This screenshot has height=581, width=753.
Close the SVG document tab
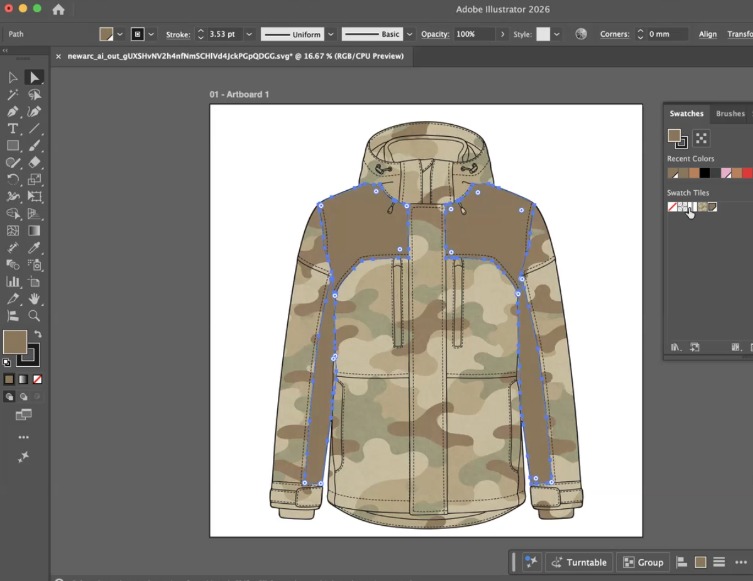tap(58, 56)
